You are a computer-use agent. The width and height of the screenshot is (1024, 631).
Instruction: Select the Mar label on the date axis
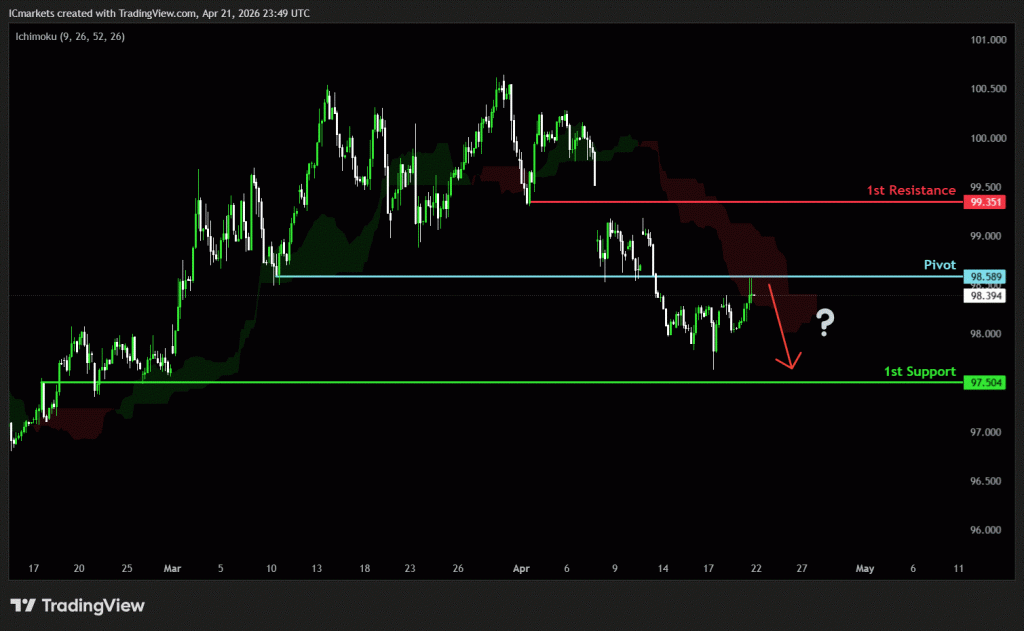pyautogui.click(x=172, y=568)
